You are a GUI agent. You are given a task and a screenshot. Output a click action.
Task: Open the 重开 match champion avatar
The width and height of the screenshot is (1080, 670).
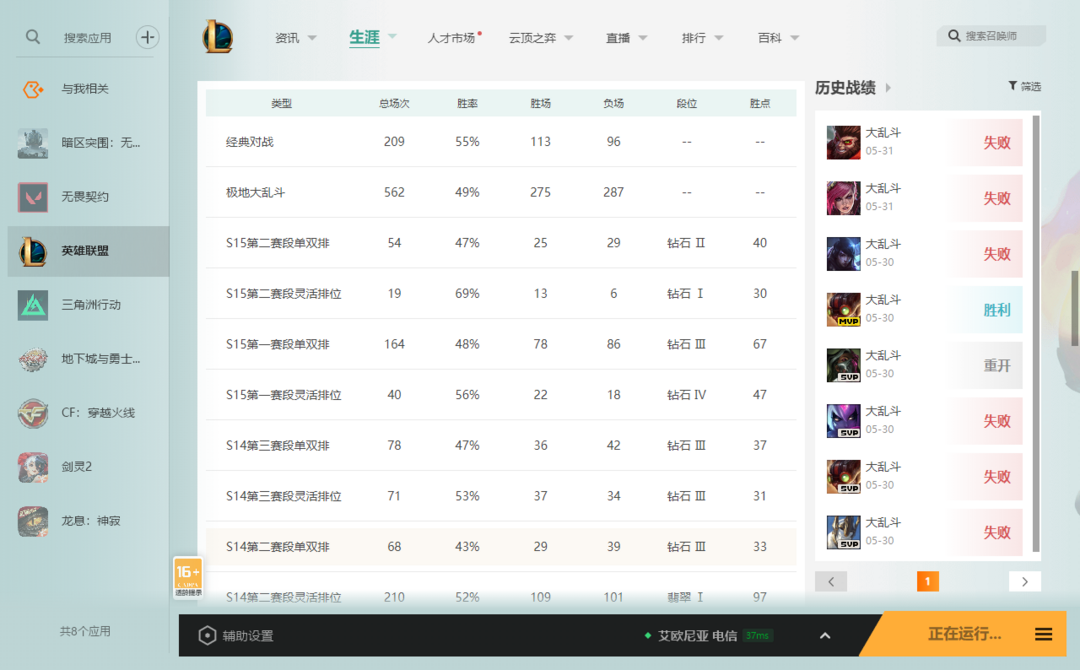[x=843, y=366]
